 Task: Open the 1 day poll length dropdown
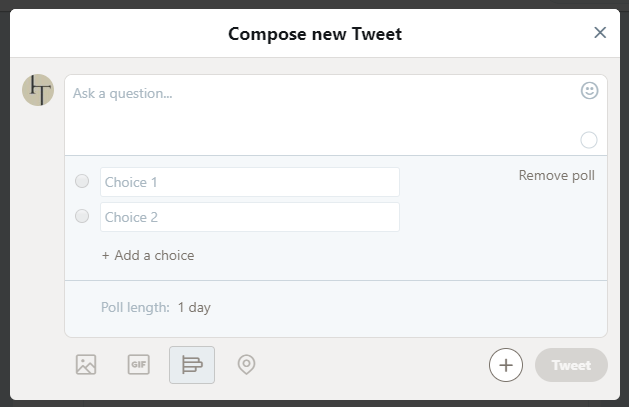[x=194, y=308]
